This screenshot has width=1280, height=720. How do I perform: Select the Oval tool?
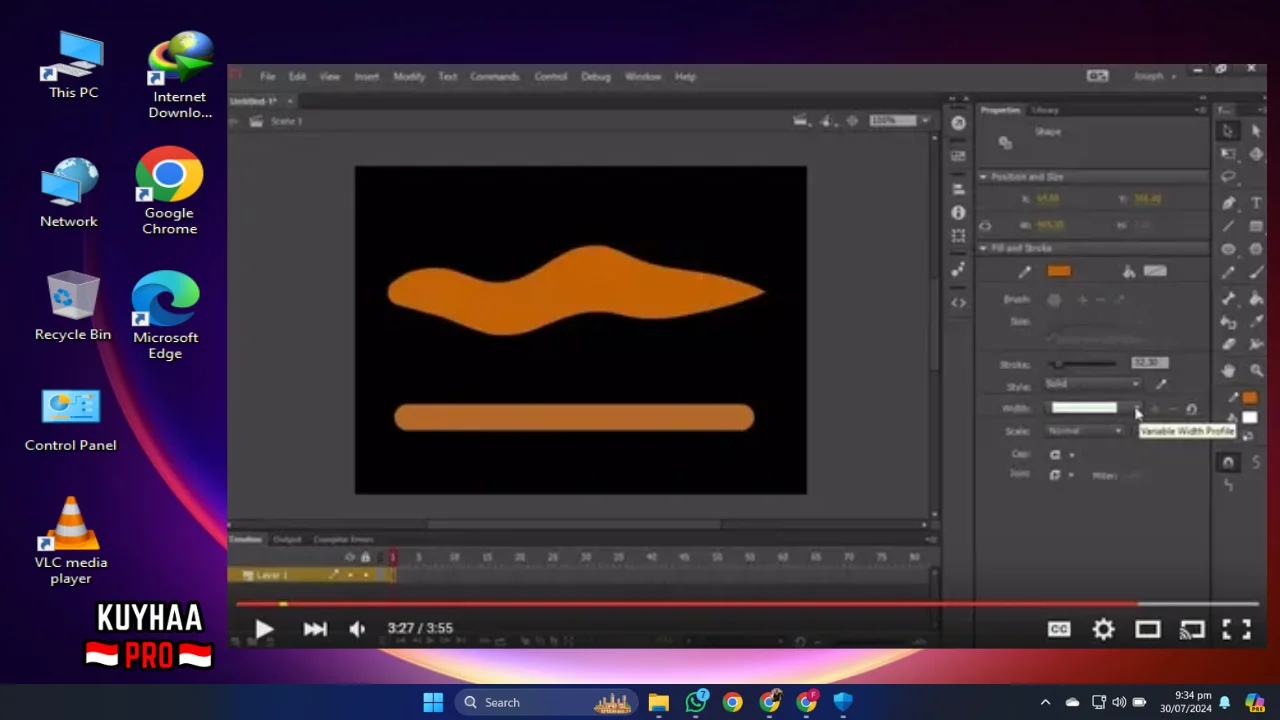click(1228, 249)
